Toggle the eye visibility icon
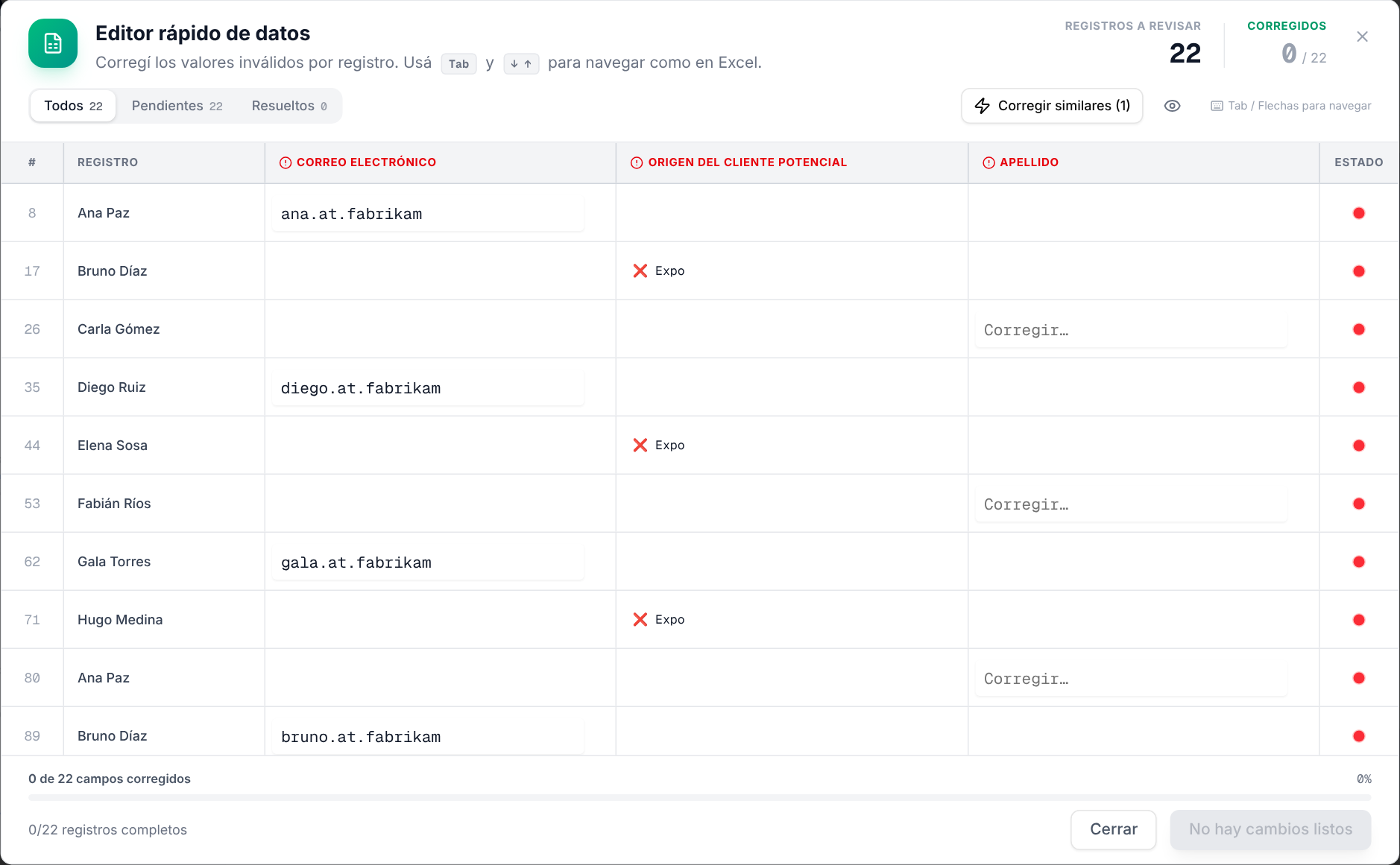Image resolution: width=1400 pixels, height=865 pixels. click(1172, 106)
